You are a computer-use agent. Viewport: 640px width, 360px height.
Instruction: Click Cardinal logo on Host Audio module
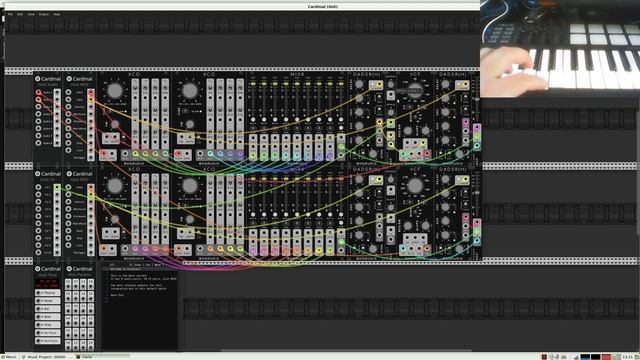(38, 79)
